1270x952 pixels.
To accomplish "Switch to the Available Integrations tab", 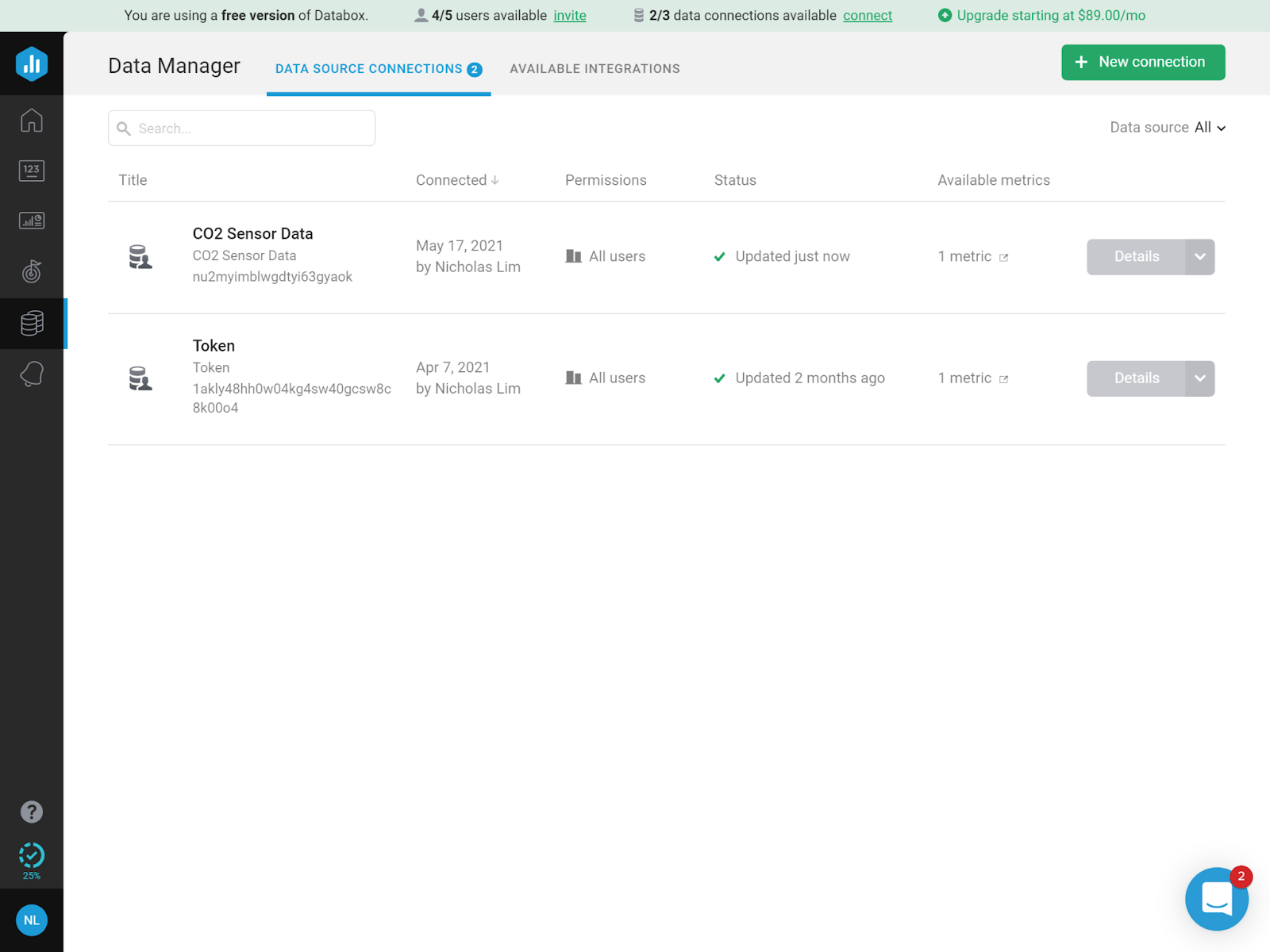I will [x=595, y=68].
